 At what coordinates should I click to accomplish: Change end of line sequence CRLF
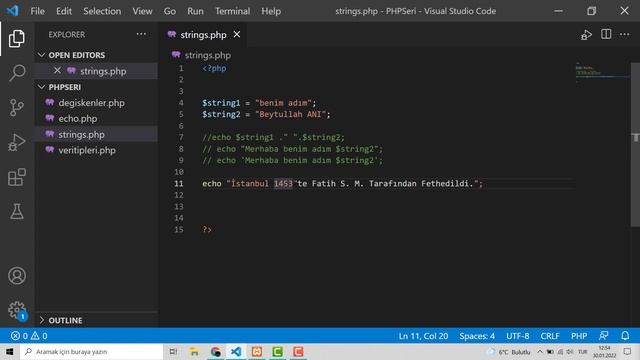point(550,336)
